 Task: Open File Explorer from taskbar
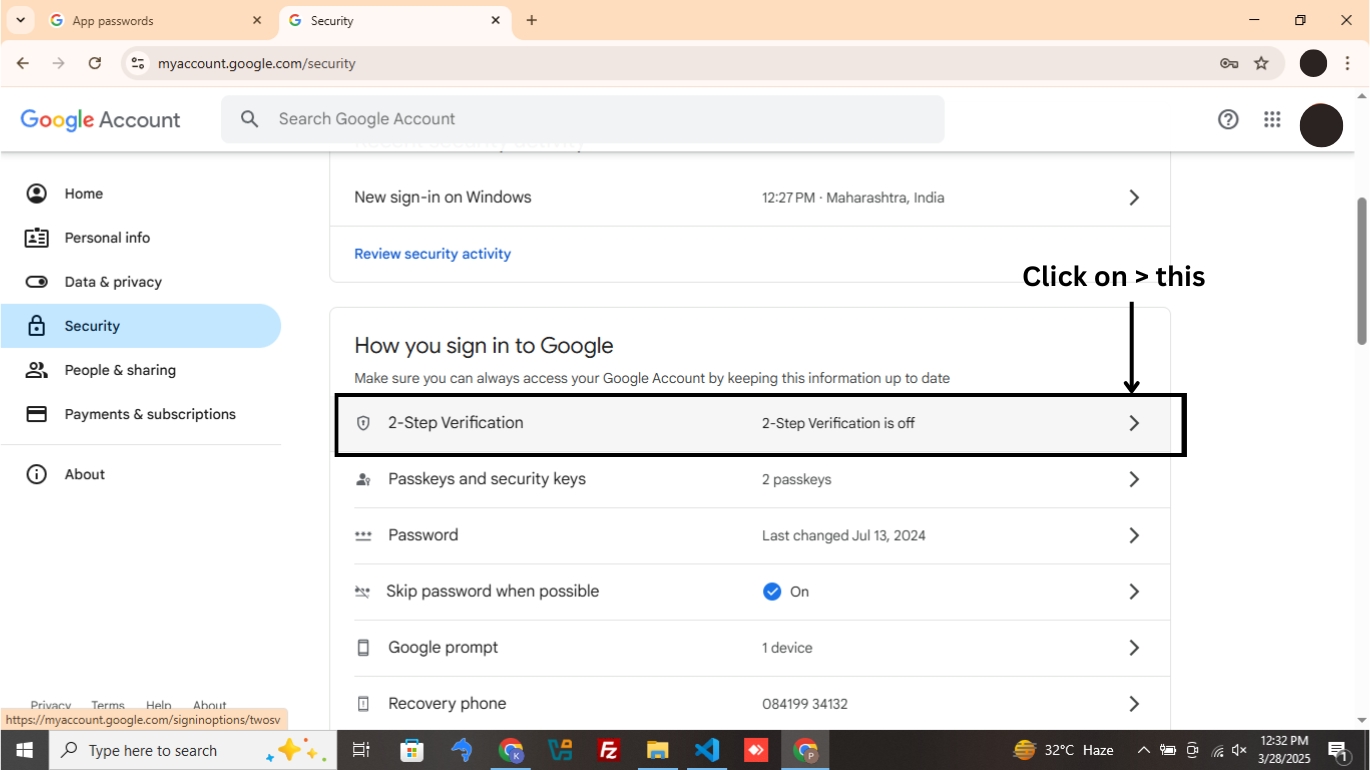[657, 750]
